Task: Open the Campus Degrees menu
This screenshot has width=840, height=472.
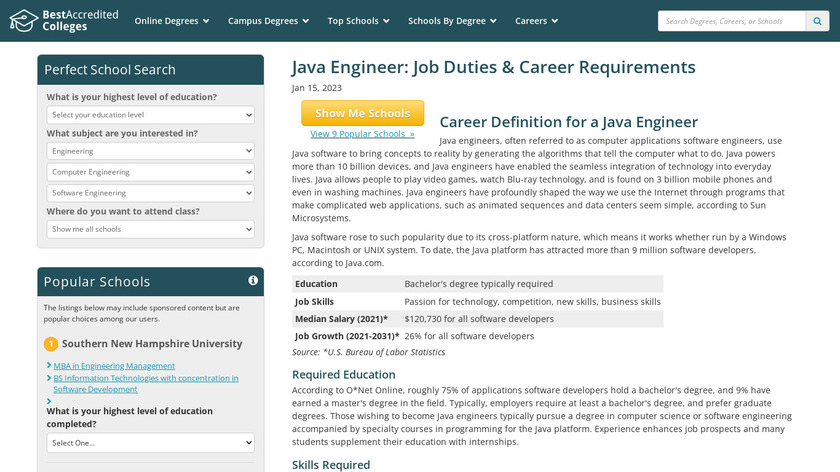Action: pos(268,21)
